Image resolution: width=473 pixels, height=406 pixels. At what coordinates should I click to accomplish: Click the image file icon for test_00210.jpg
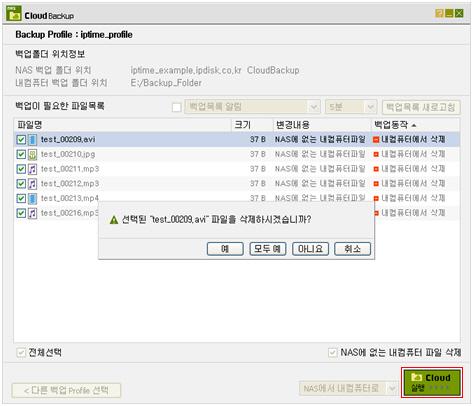coord(32,154)
